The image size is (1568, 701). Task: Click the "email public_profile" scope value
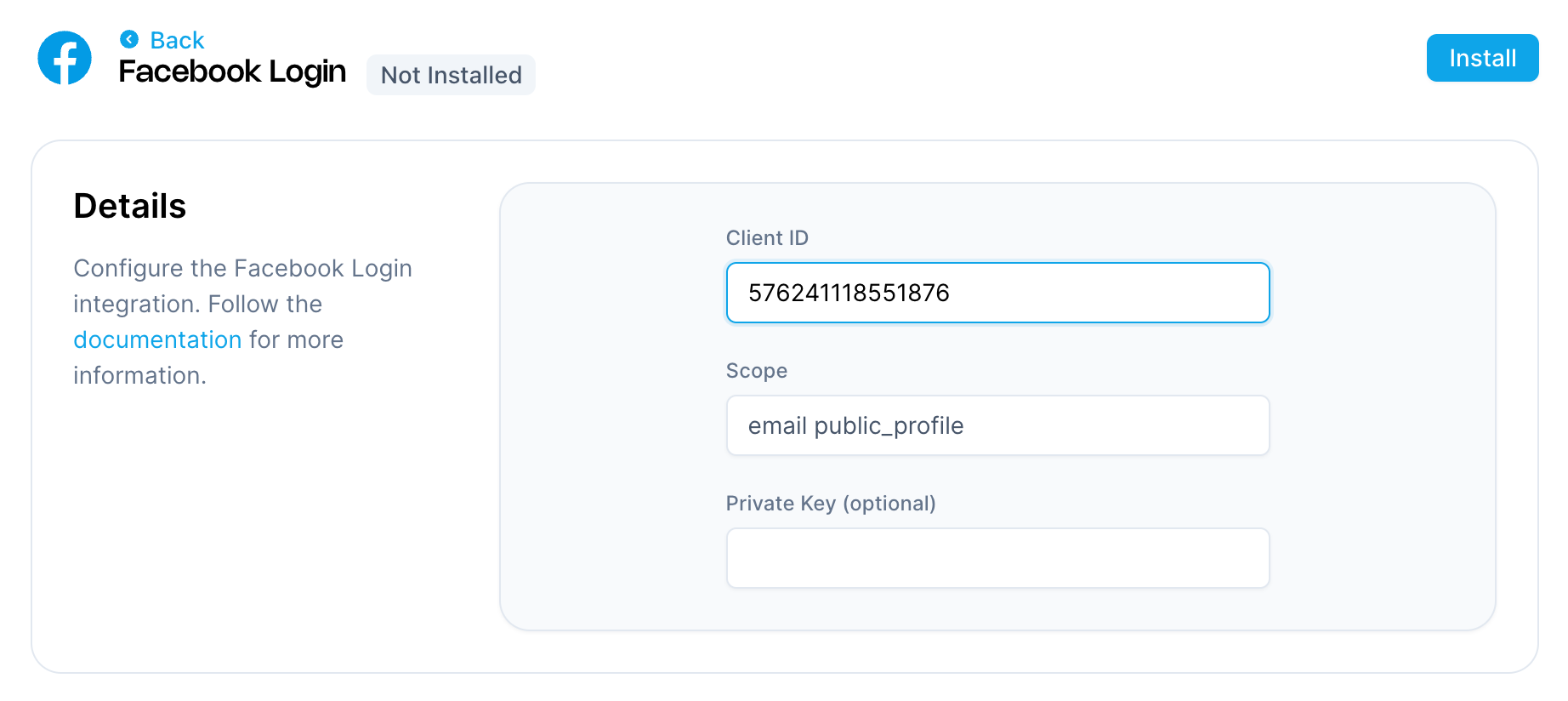pos(855,425)
